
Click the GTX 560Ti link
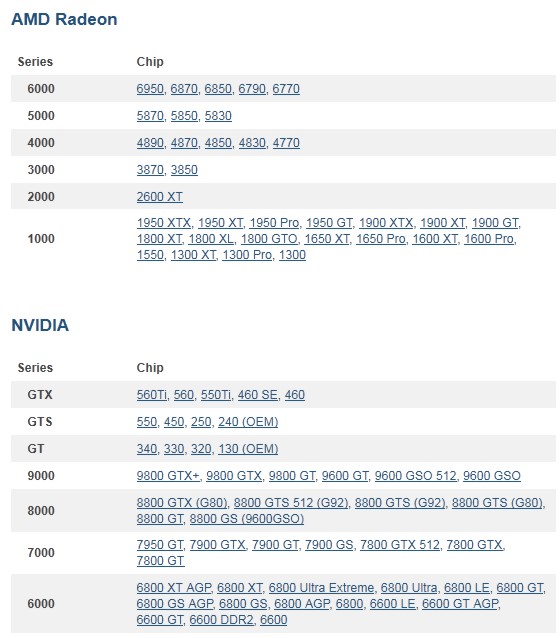[x=152, y=395]
